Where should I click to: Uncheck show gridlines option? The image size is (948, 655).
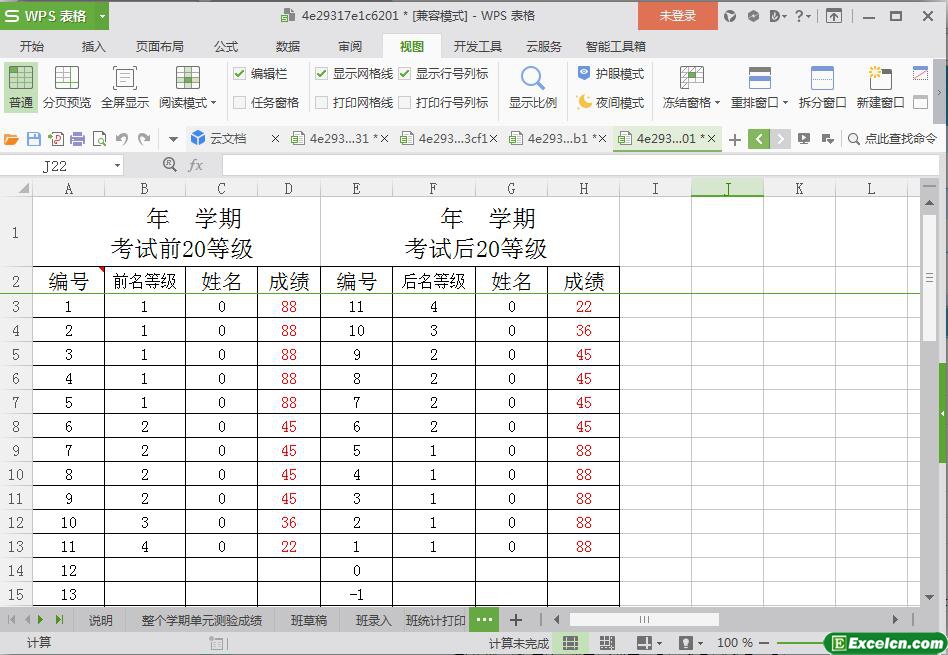tap(322, 74)
